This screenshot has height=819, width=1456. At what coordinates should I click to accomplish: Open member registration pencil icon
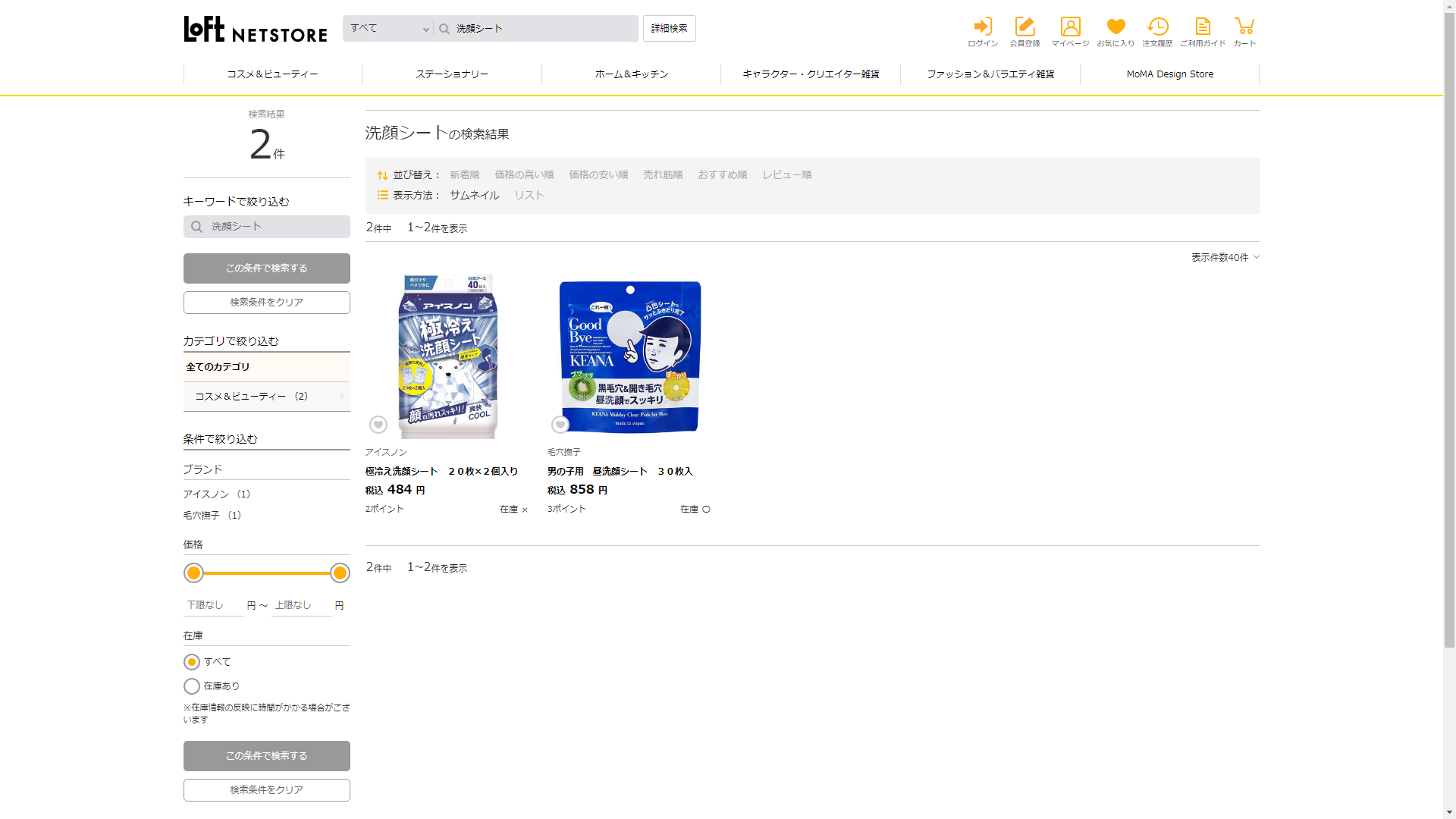(1025, 27)
